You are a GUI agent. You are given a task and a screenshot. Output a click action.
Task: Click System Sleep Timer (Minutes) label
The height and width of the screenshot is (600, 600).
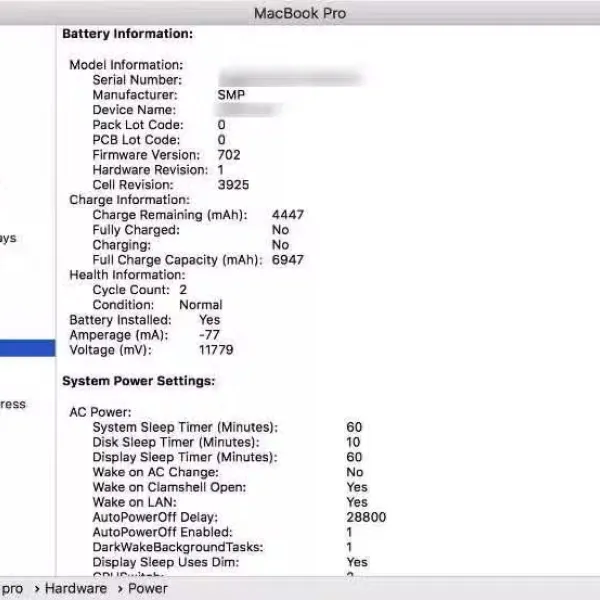coord(185,427)
